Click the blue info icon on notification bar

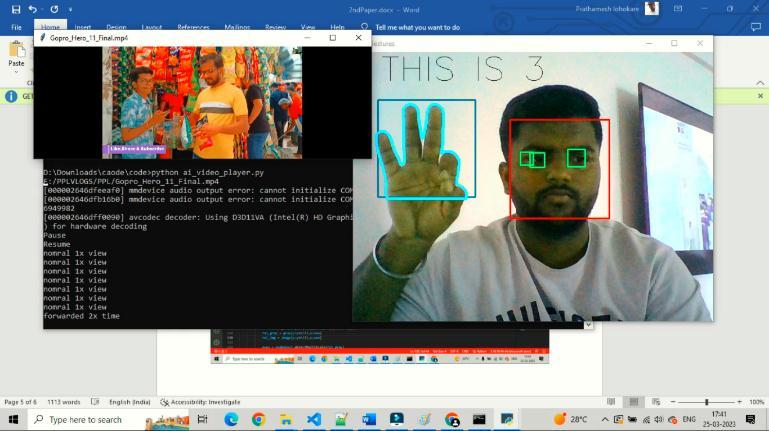(x=11, y=96)
